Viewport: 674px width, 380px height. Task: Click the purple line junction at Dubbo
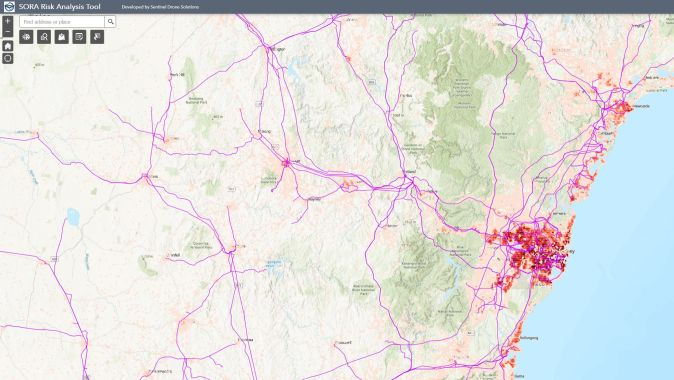coord(286,162)
